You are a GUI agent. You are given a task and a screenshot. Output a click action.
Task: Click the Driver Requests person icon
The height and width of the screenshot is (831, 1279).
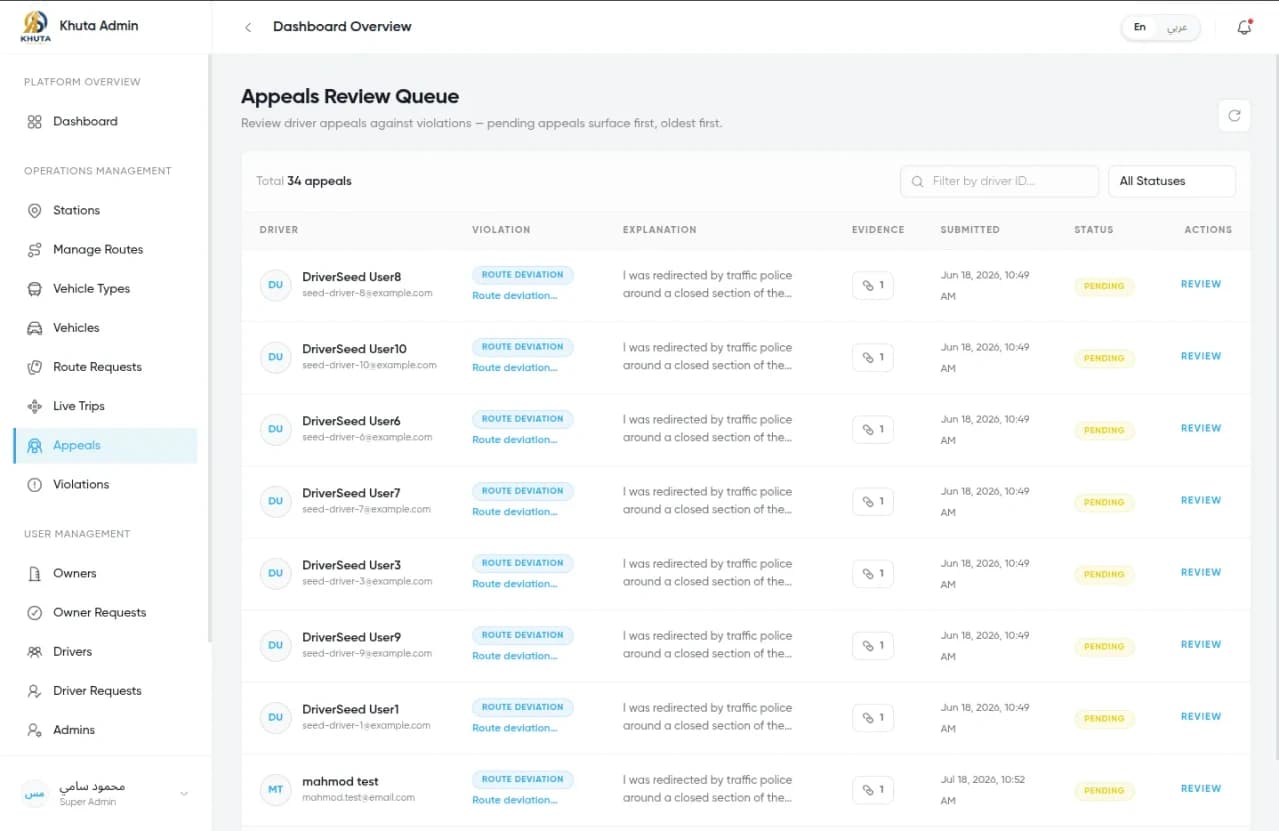(35, 691)
